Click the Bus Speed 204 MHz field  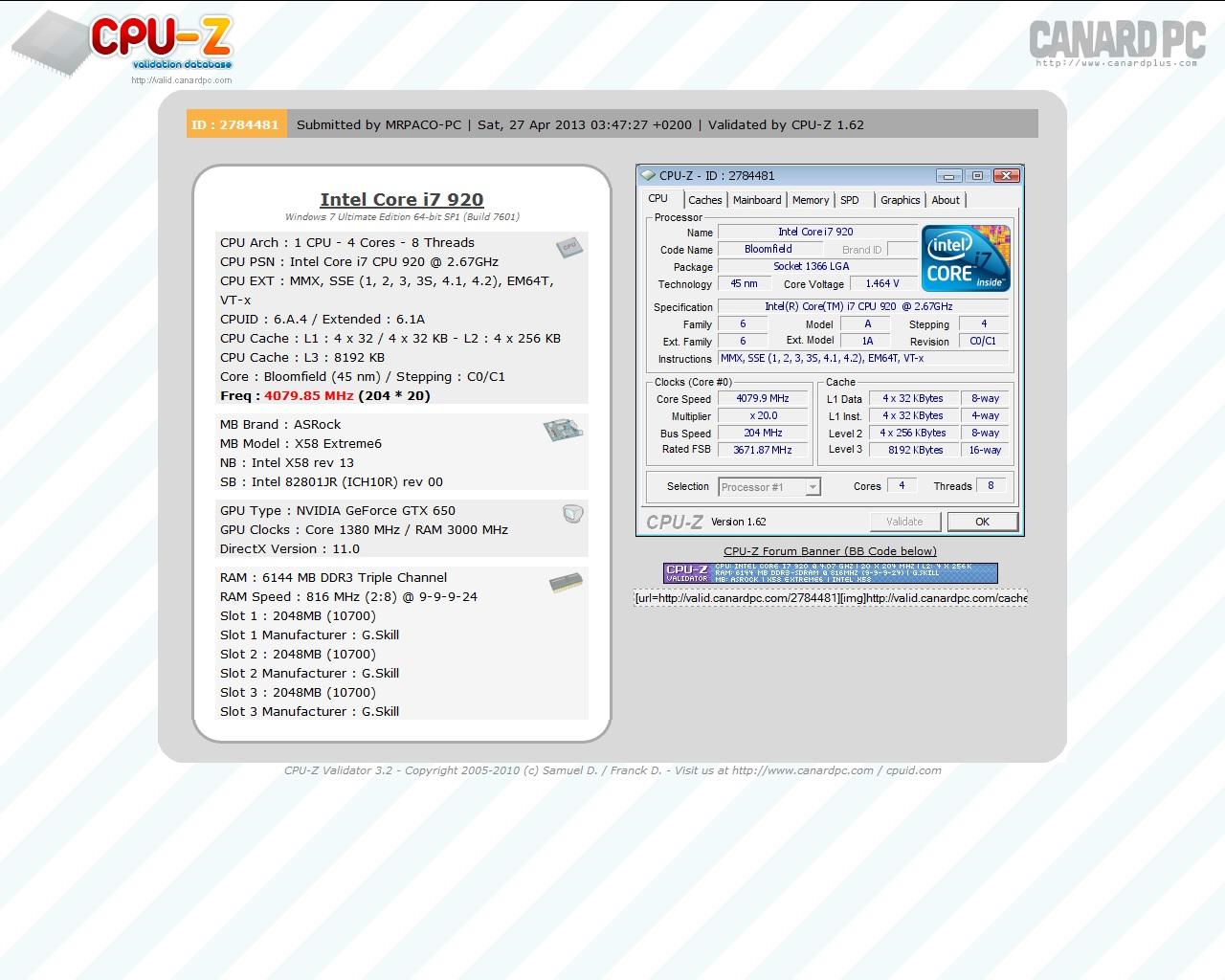tap(763, 434)
